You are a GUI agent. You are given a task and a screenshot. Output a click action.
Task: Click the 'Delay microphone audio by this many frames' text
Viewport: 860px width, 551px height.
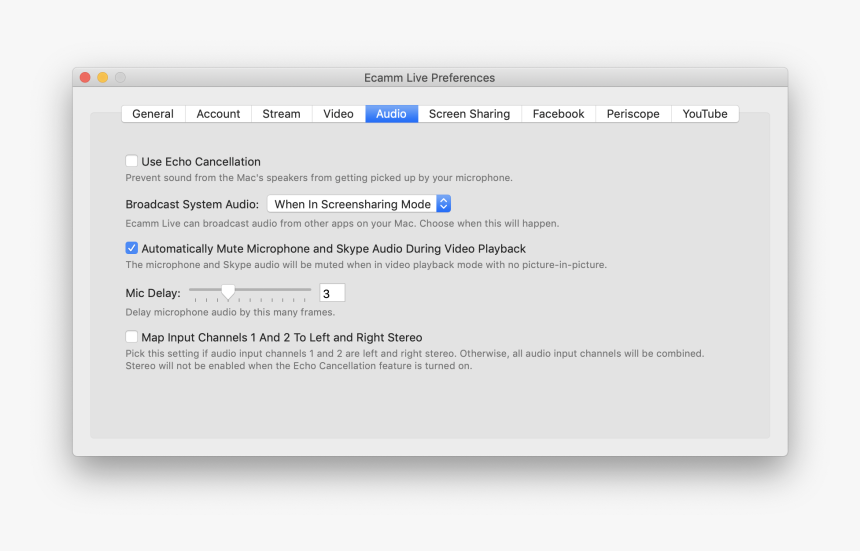pyautogui.click(x=230, y=312)
